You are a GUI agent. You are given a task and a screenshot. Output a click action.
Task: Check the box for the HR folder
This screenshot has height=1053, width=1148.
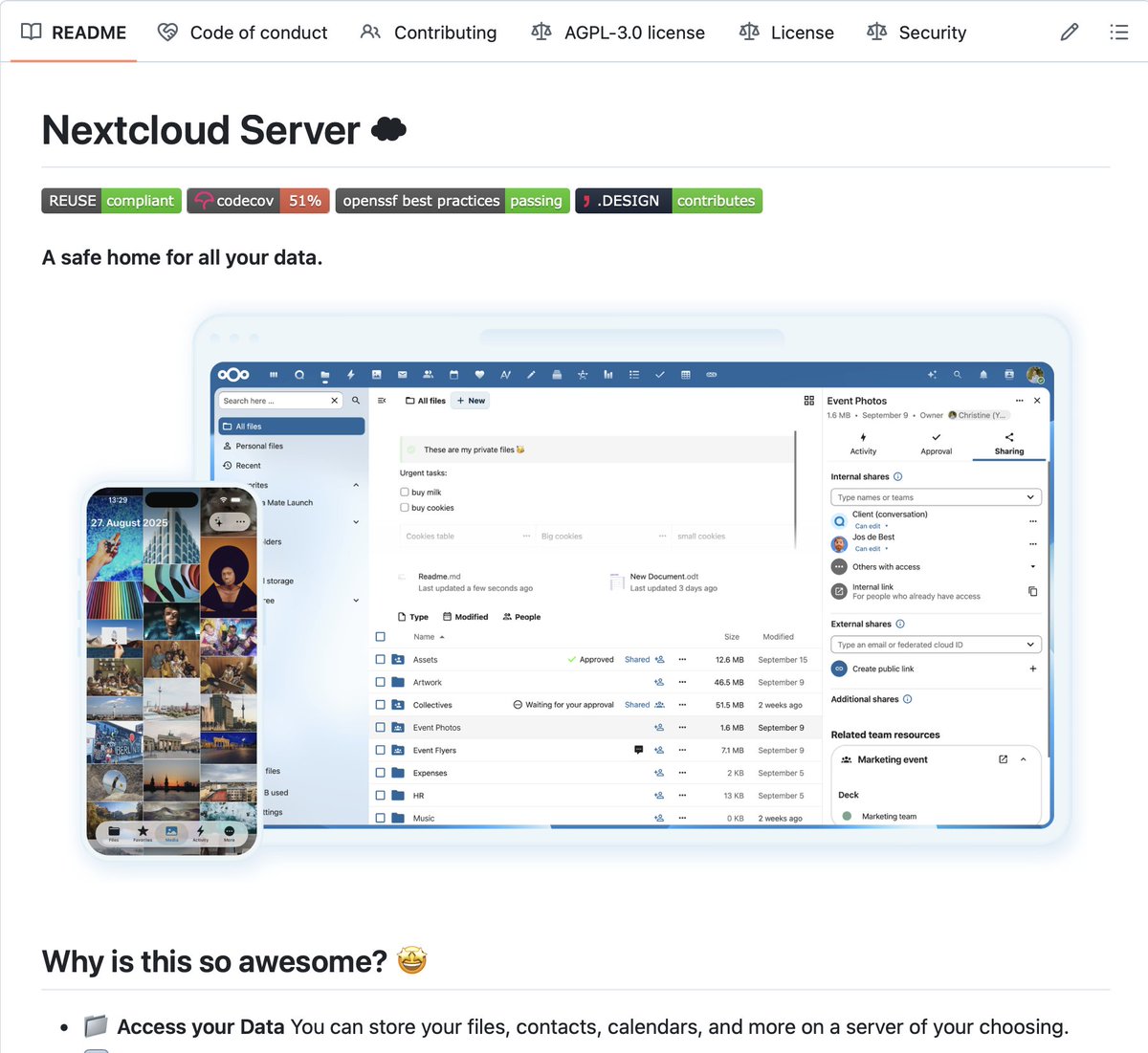[381, 796]
